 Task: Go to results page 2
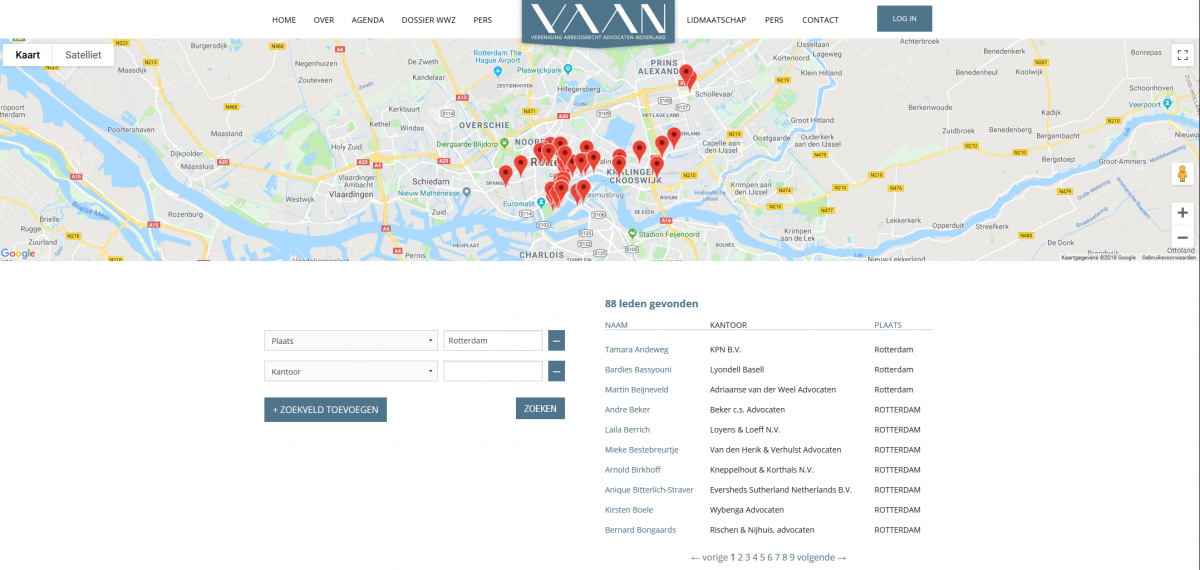[x=741, y=557]
